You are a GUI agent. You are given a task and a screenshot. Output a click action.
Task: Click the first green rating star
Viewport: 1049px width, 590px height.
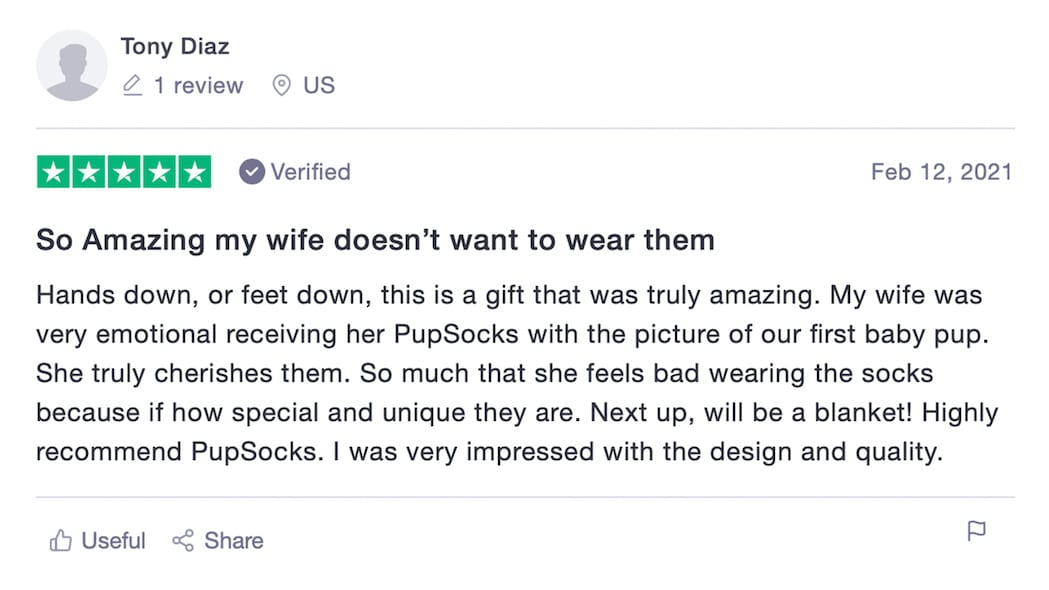pyautogui.click(x=54, y=172)
